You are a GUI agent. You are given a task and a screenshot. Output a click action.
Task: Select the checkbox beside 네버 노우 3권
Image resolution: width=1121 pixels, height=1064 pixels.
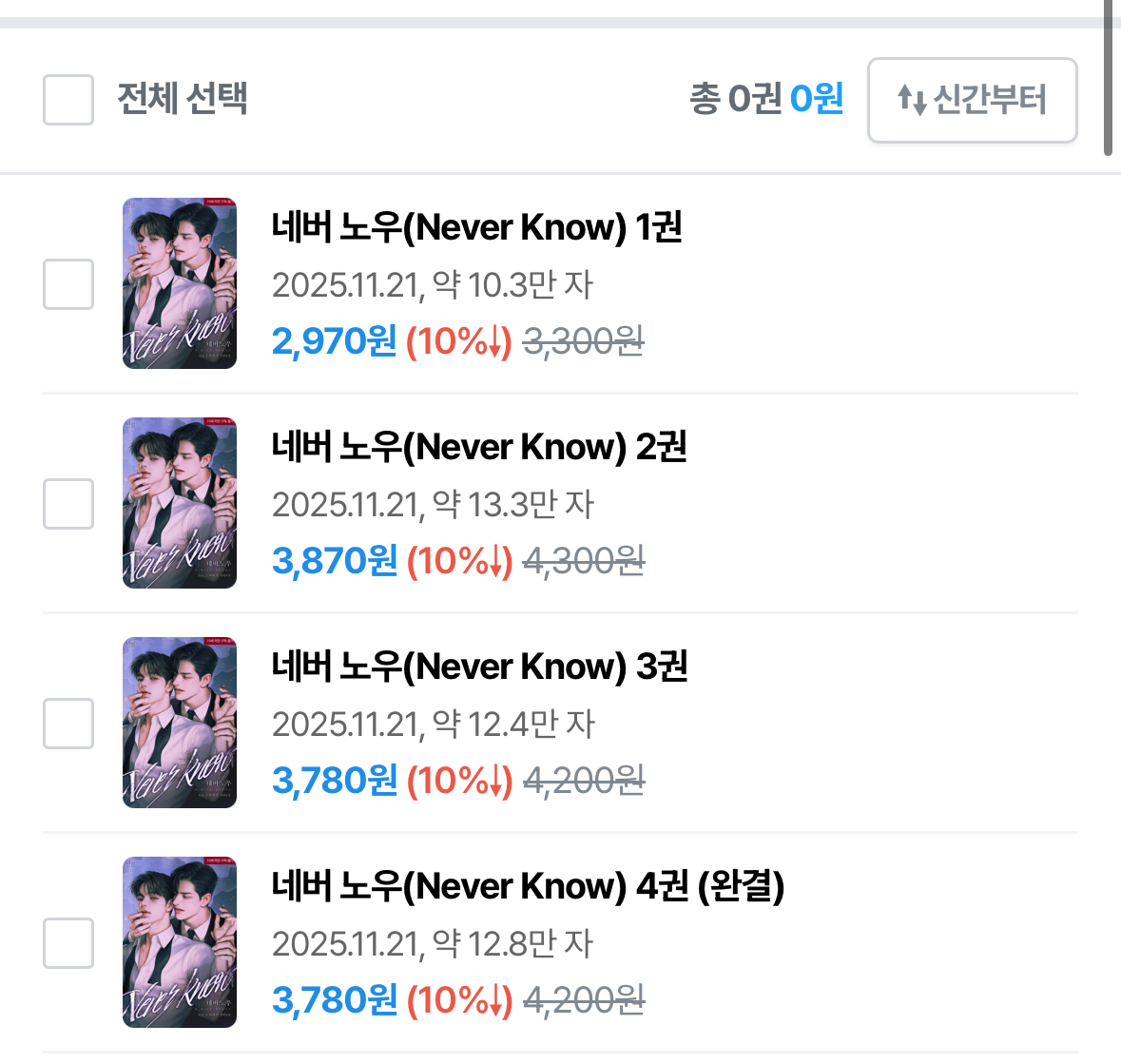68,724
